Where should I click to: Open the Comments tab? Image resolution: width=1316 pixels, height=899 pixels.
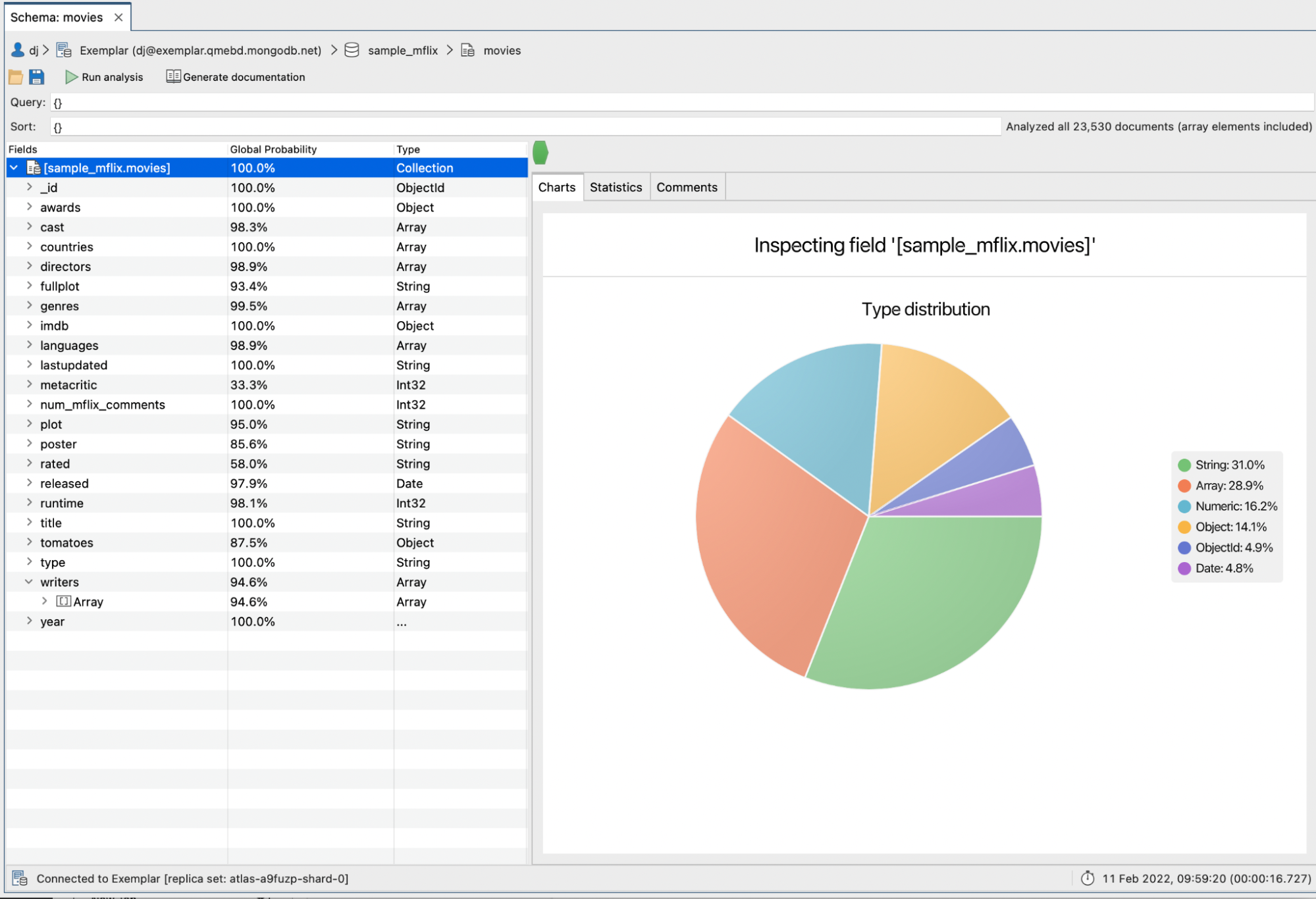point(687,187)
